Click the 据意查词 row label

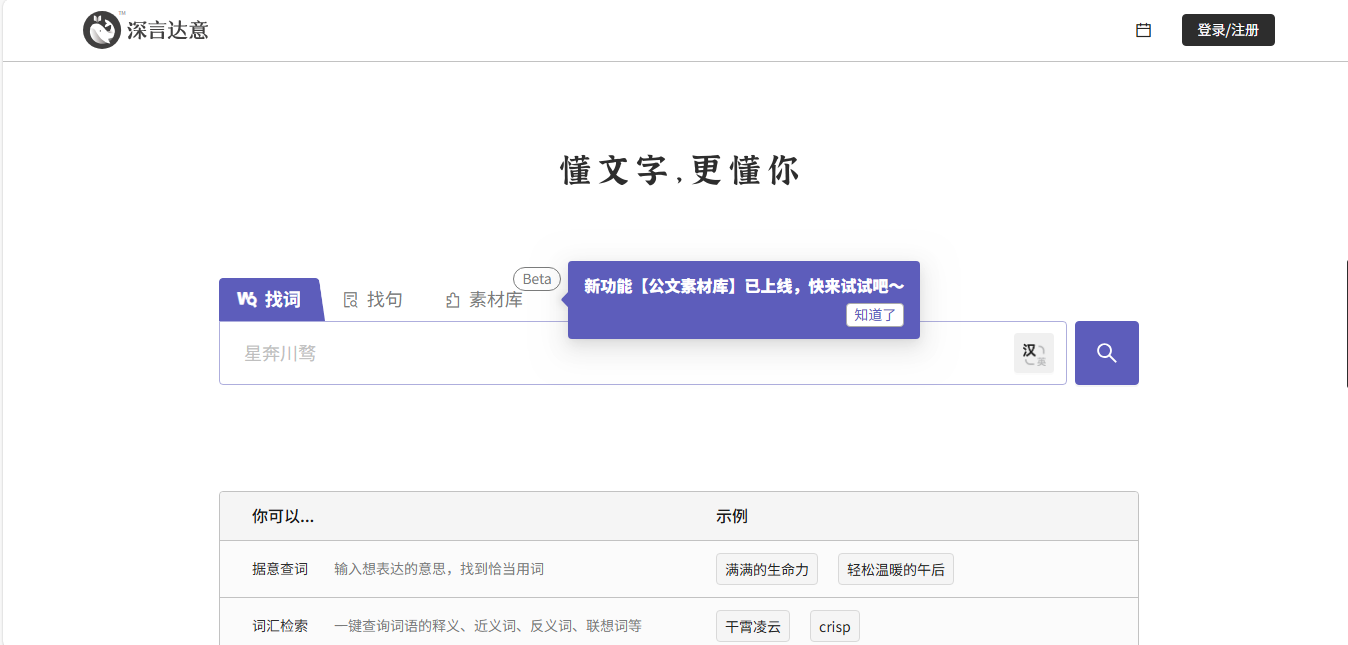[x=280, y=569]
